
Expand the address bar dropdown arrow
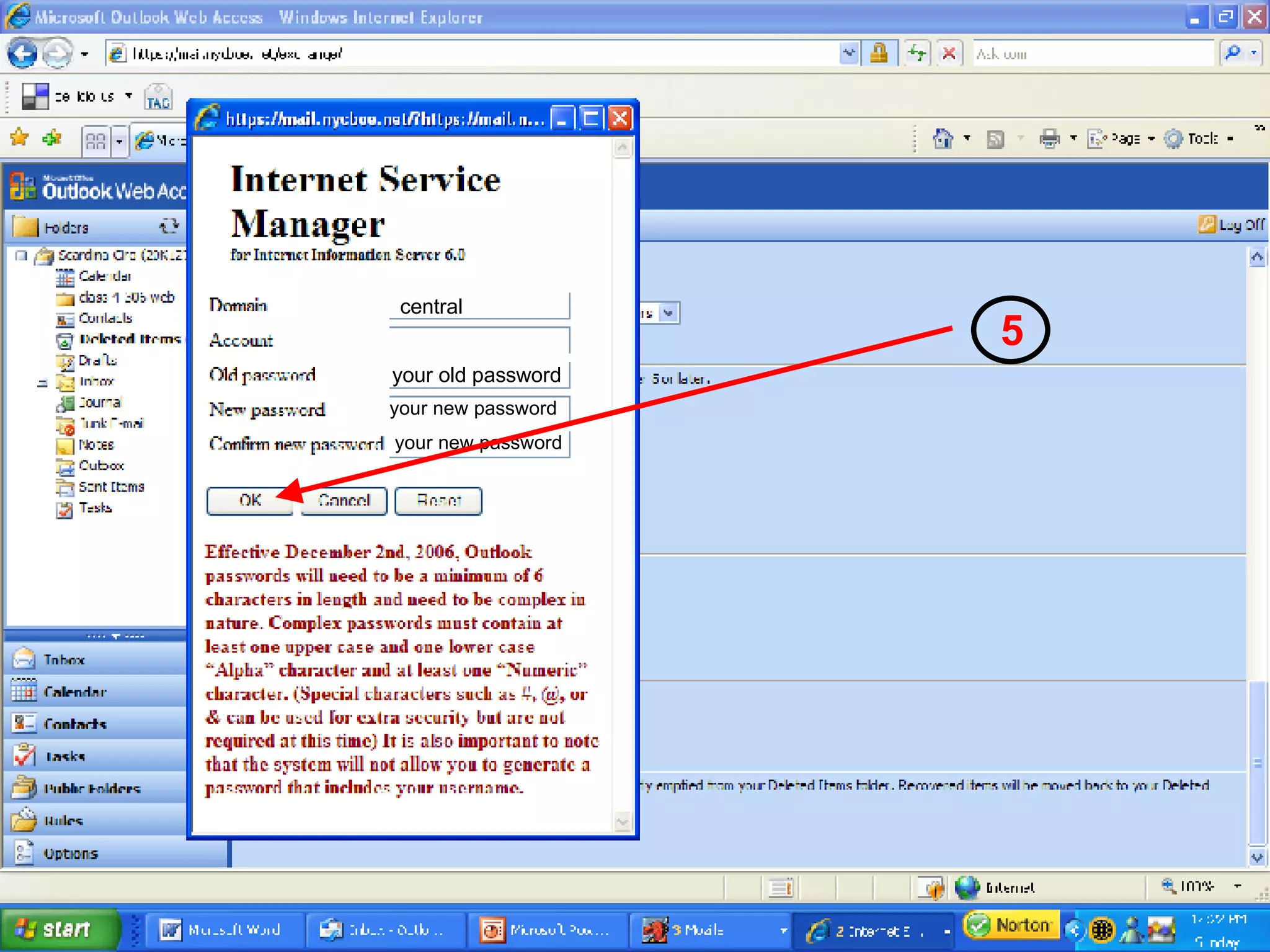(x=849, y=54)
